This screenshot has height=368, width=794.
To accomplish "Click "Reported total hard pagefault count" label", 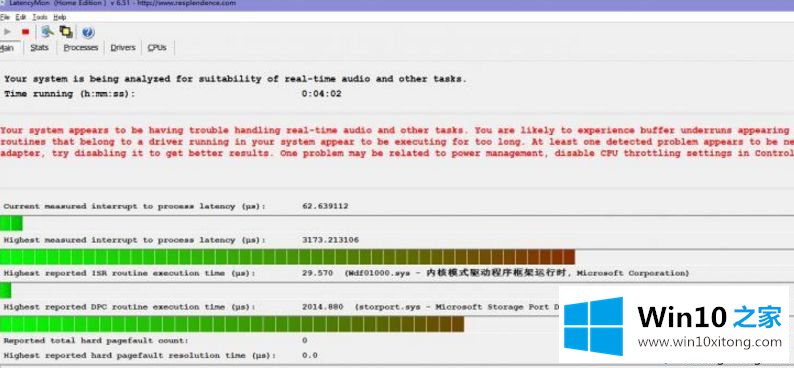I will [96, 341].
